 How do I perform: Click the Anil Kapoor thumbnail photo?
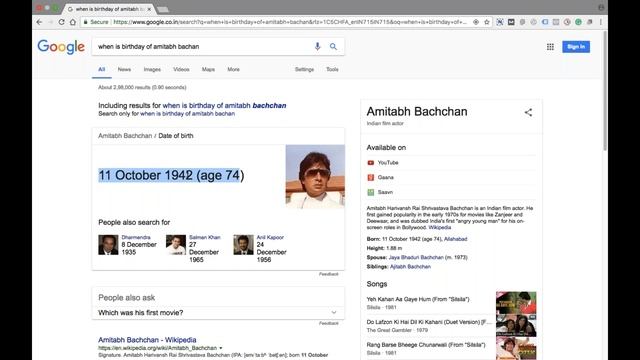pos(243,244)
